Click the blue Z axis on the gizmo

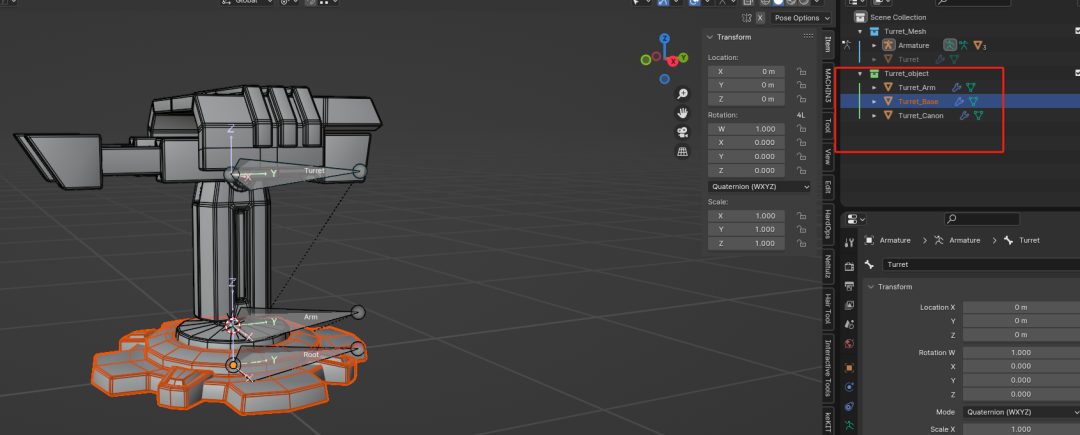(665, 39)
